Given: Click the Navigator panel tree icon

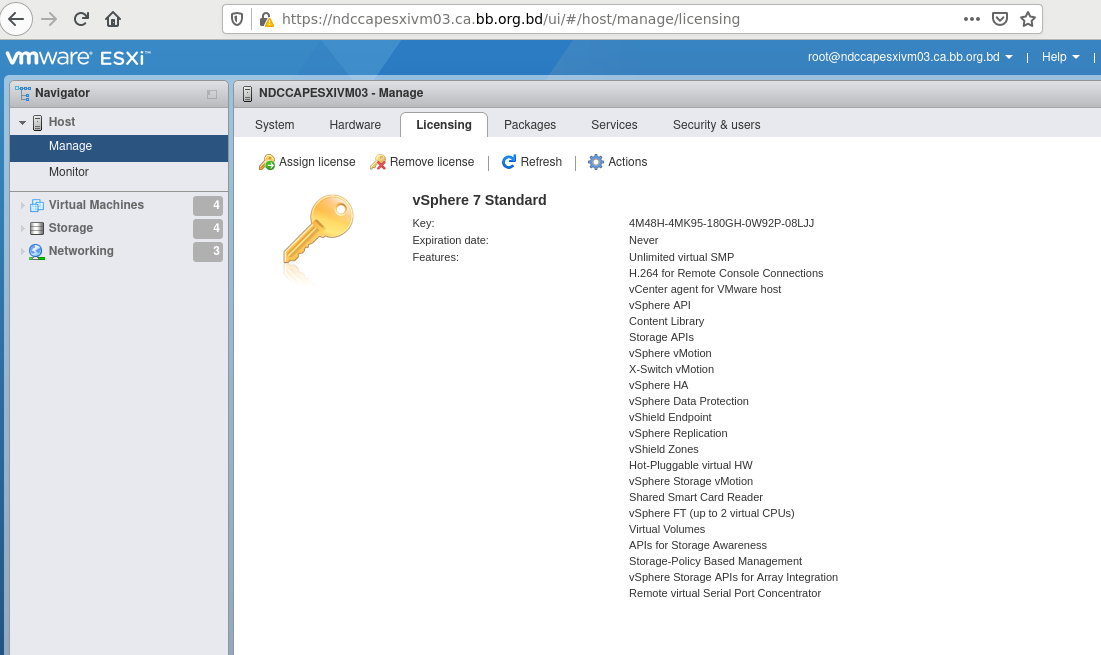Looking at the screenshot, I should [x=22, y=93].
